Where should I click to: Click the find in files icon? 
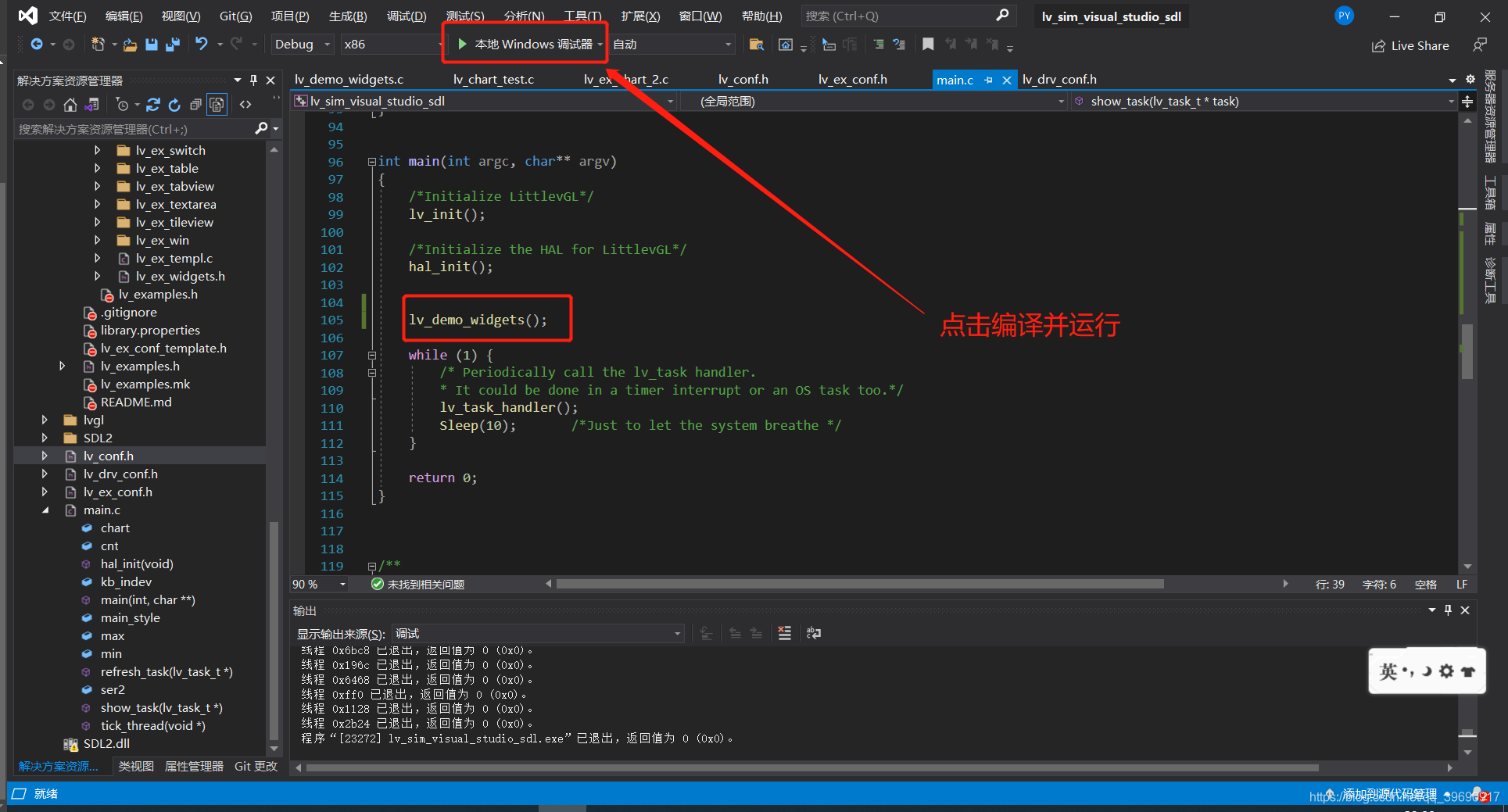(x=756, y=45)
